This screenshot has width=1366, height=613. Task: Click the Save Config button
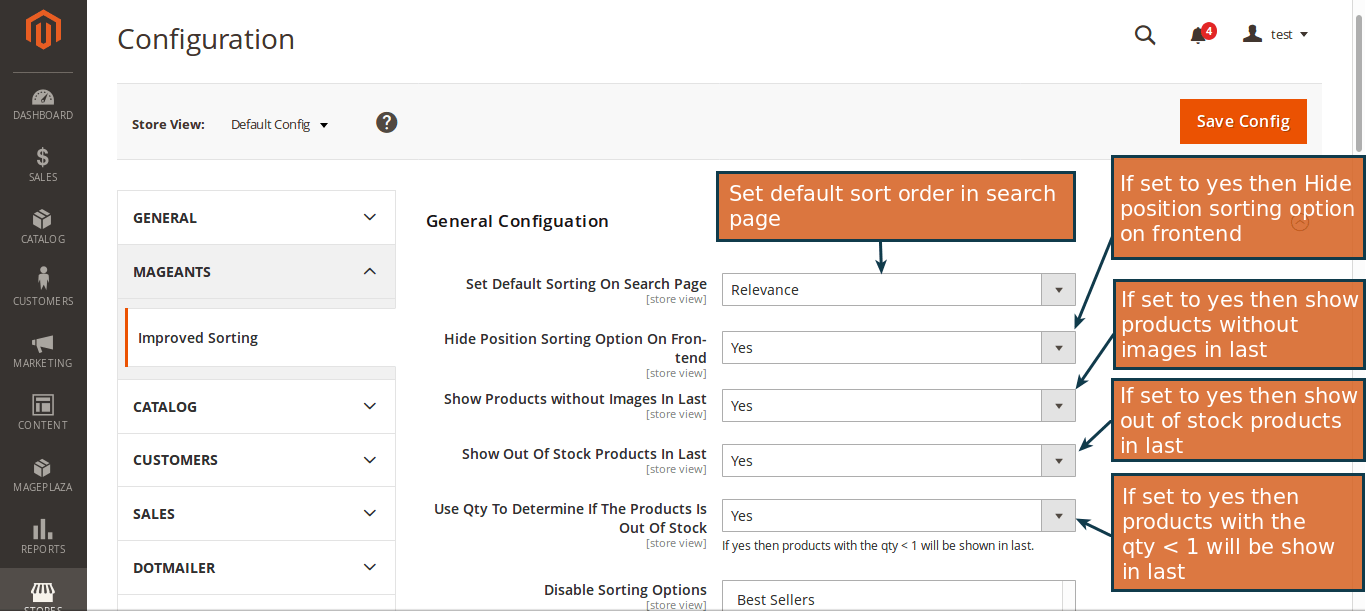[x=1243, y=120]
